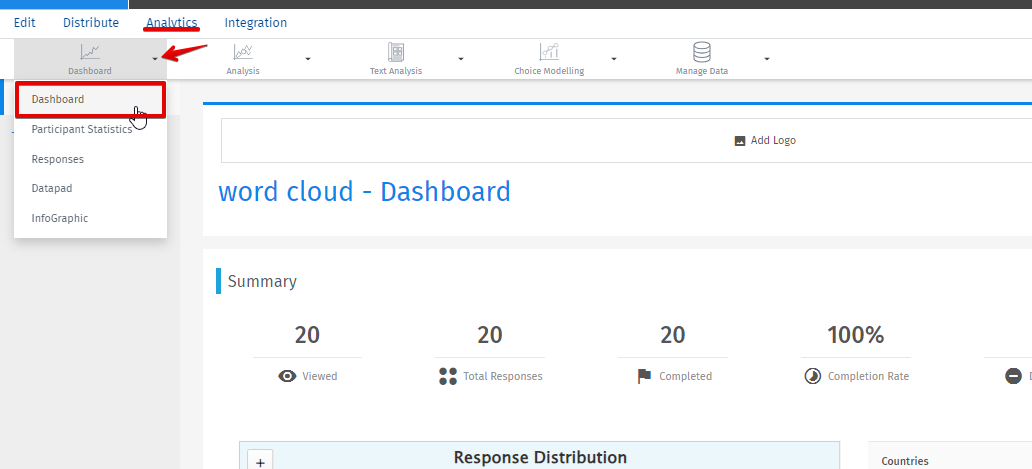Click the Analysis chart icon

click(x=243, y=52)
